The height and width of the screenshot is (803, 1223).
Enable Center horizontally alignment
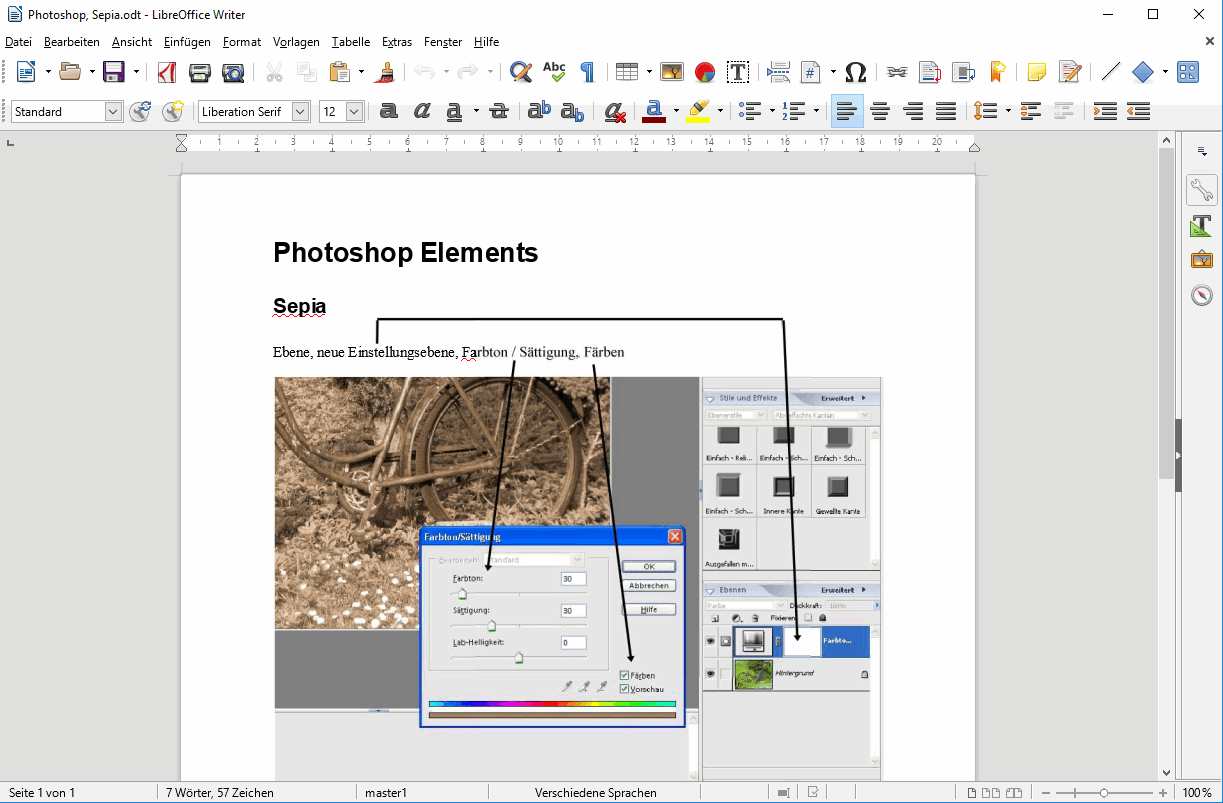[880, 111]
